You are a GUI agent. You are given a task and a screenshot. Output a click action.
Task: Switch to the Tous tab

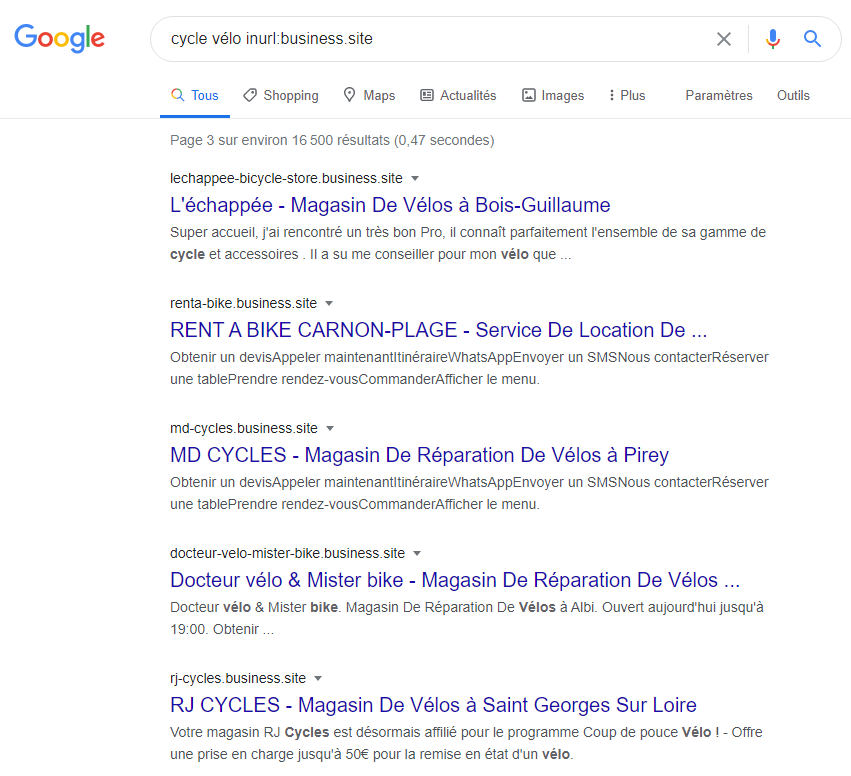[195, 96]
